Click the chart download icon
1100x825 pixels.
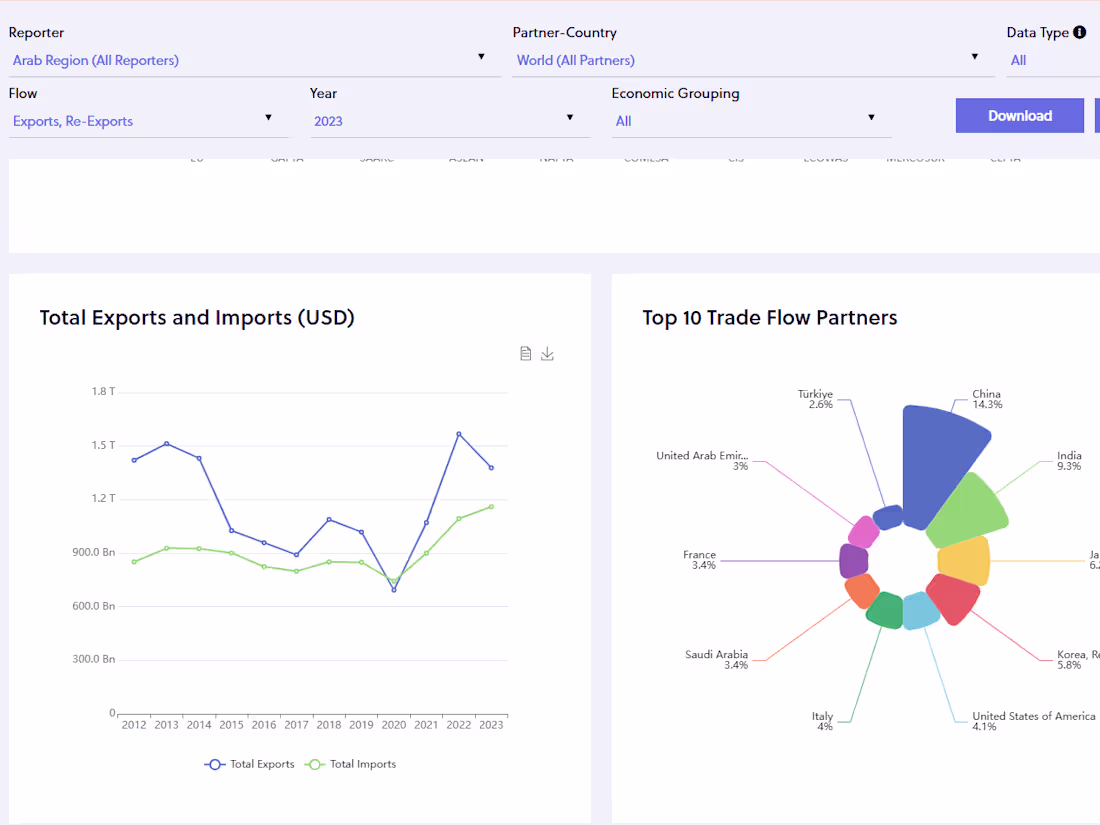tap(547, 353)
